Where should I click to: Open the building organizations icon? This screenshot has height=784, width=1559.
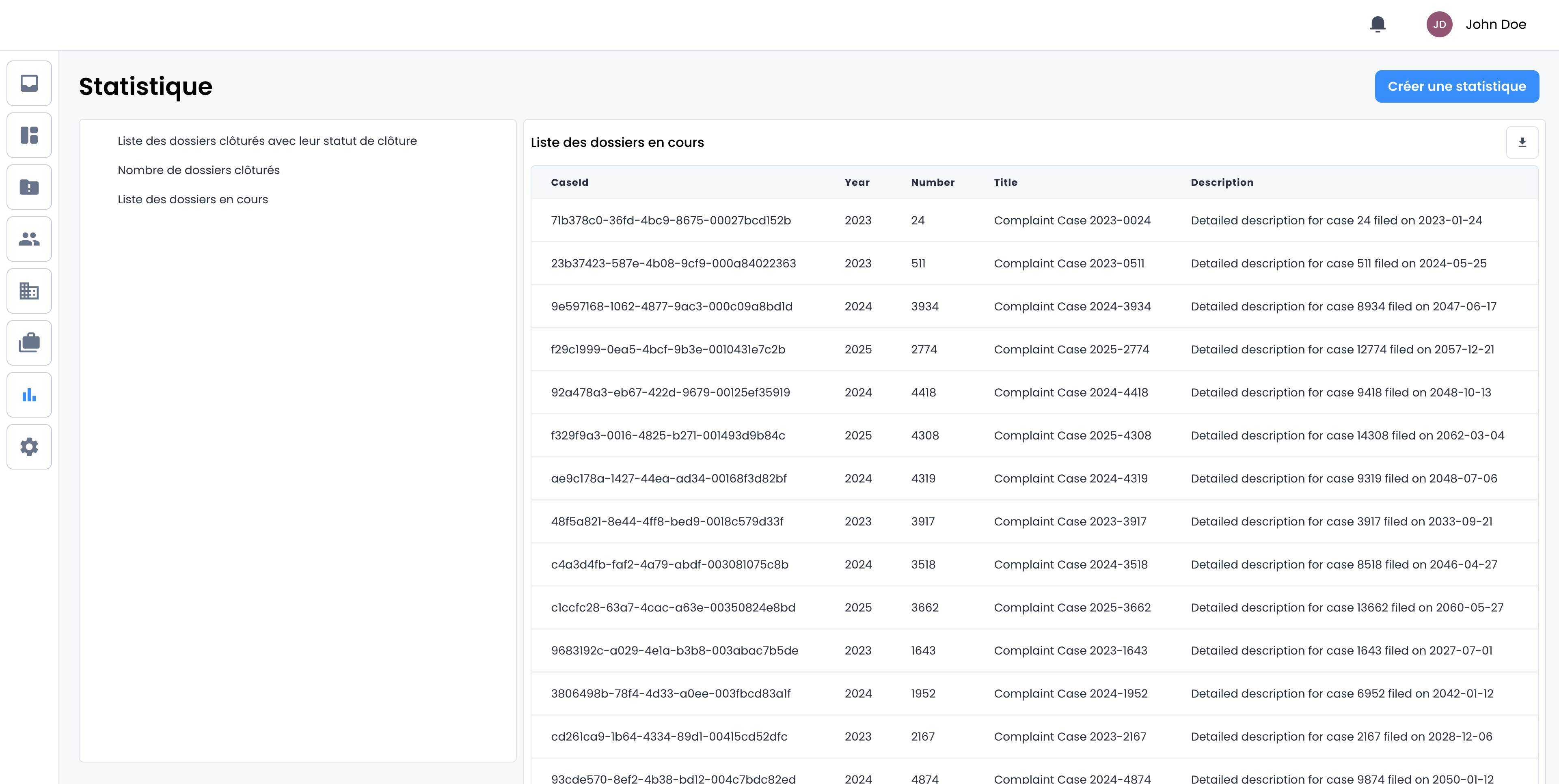(x=29, y=291)
